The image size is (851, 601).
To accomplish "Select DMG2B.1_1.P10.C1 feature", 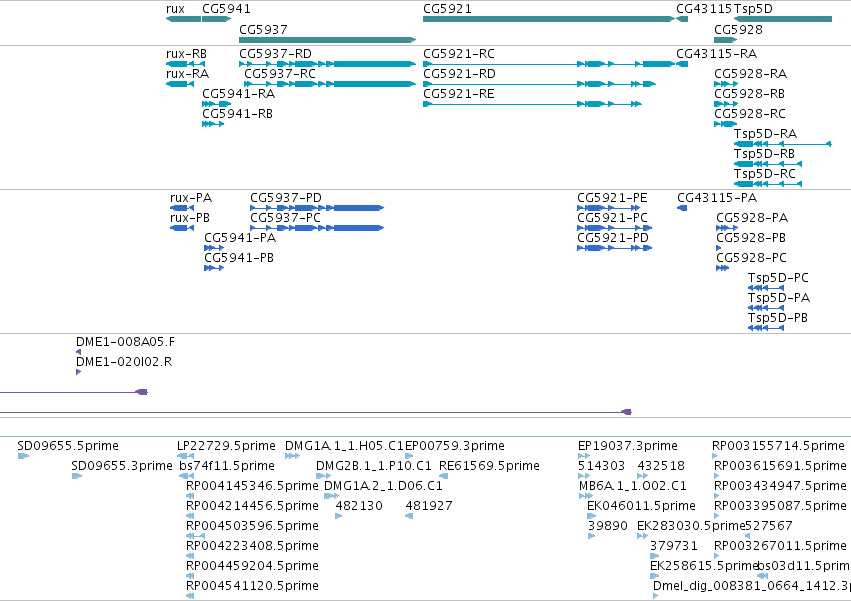I will pos(323,476).
